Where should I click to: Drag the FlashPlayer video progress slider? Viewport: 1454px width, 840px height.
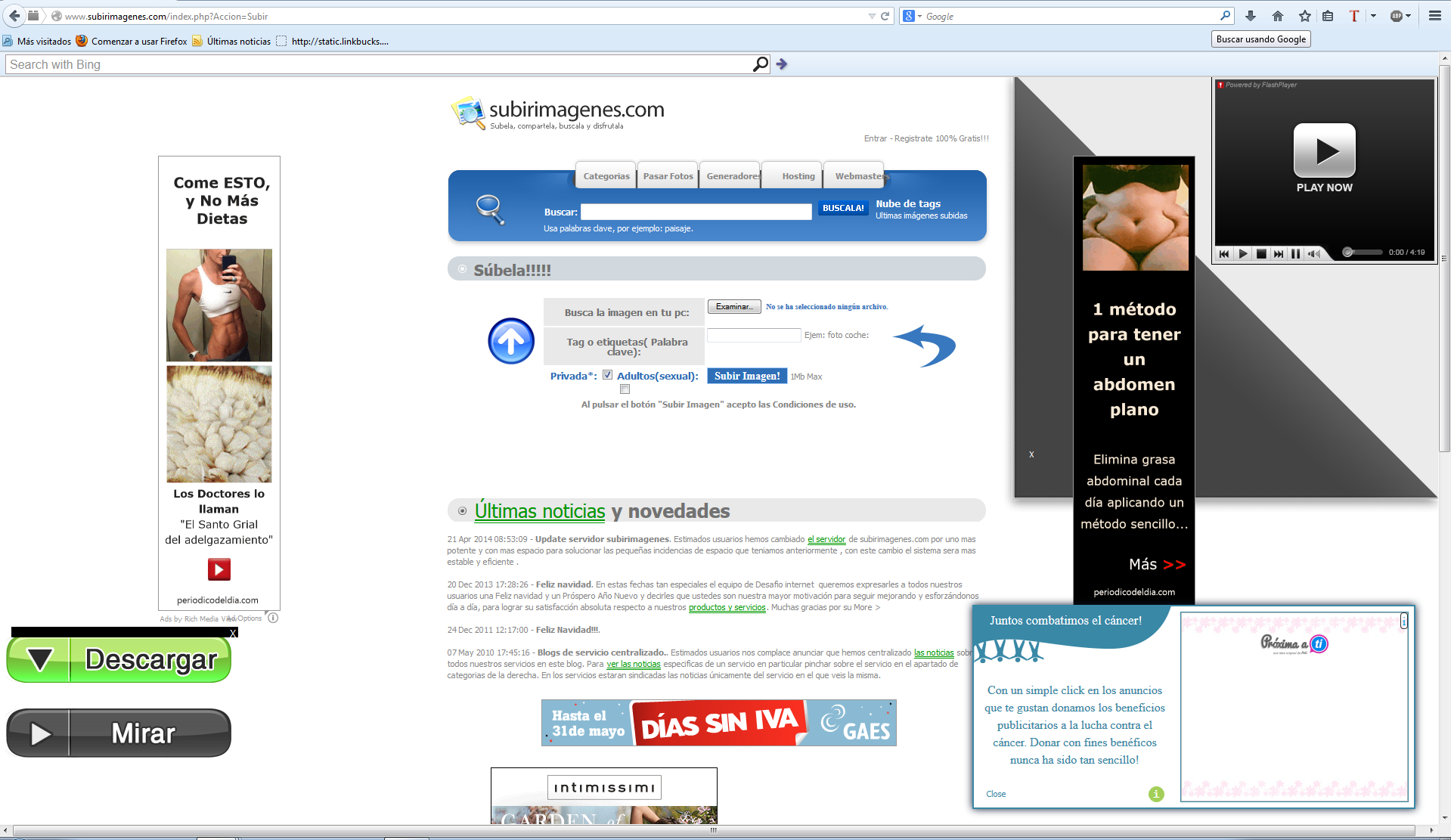click(1345, 254)
